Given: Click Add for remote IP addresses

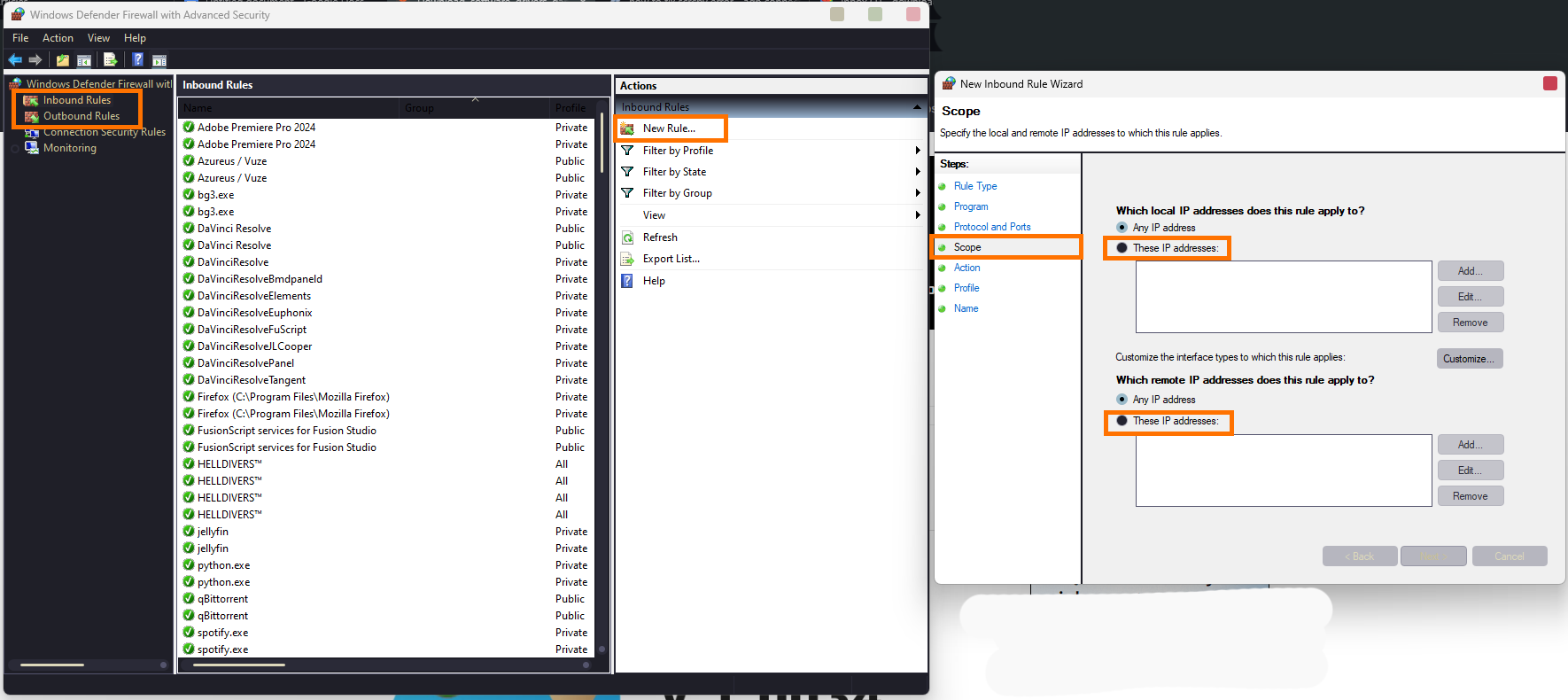Looking at the screenshot, I should click(1470, 445).
